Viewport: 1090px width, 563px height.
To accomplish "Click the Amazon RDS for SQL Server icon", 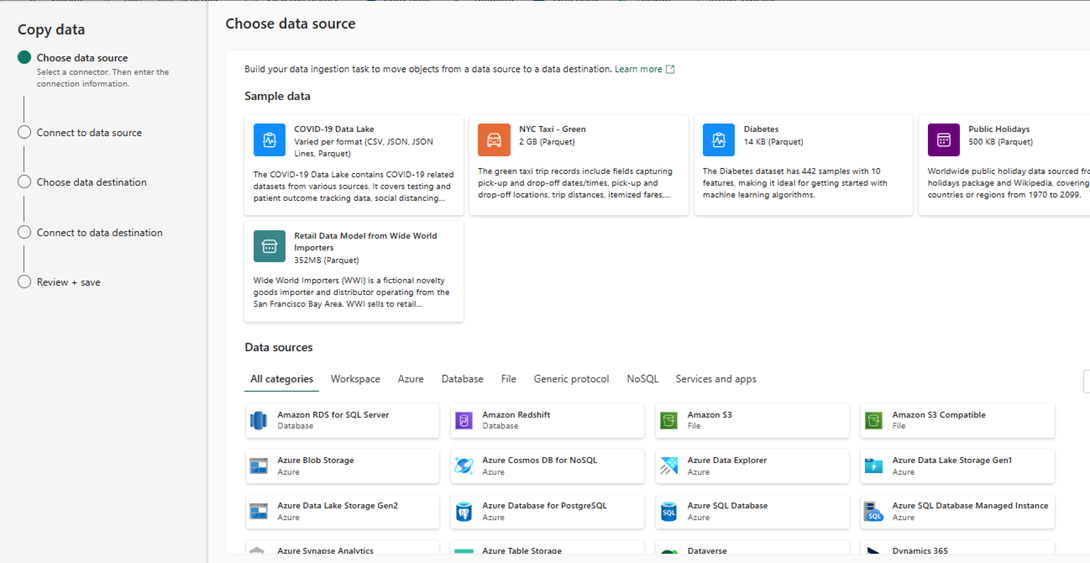I will [x=259, y=420].
